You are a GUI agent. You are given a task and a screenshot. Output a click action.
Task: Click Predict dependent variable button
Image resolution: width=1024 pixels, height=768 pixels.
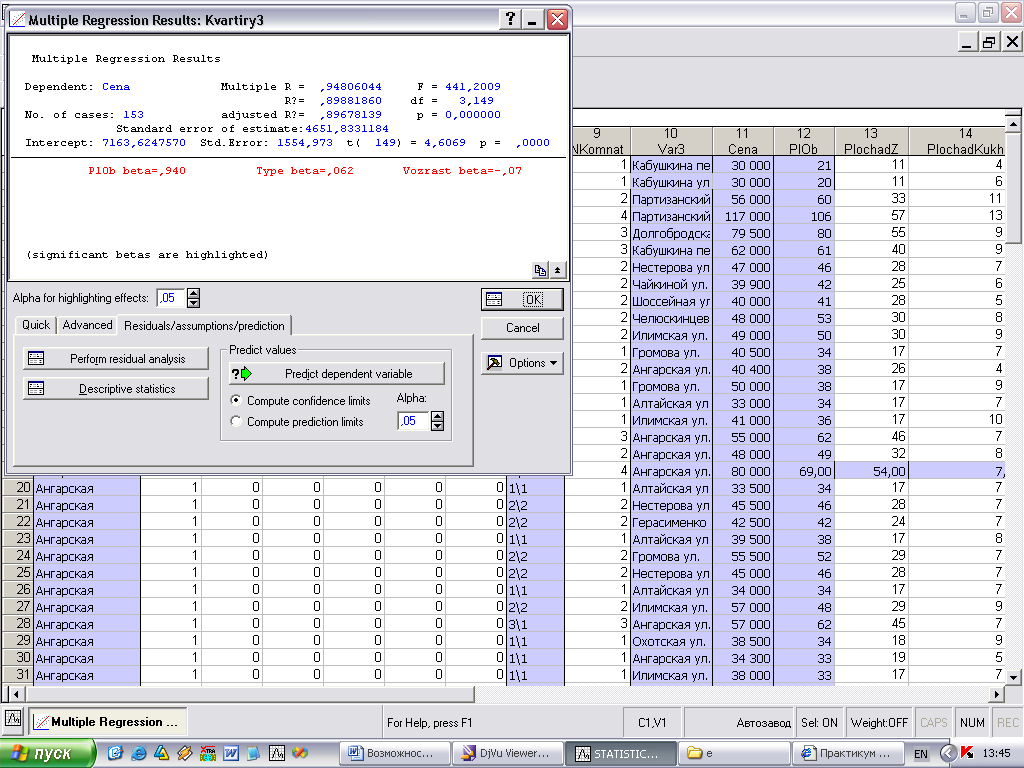click(x=337, y=373)
